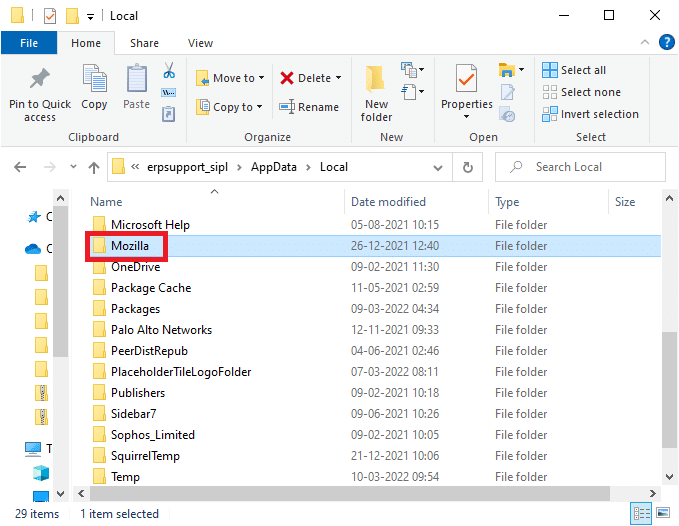Viewport: 679px width, 526px height.
Task: Open Recent locations dropdown chevron
Action: coord(73,167)
